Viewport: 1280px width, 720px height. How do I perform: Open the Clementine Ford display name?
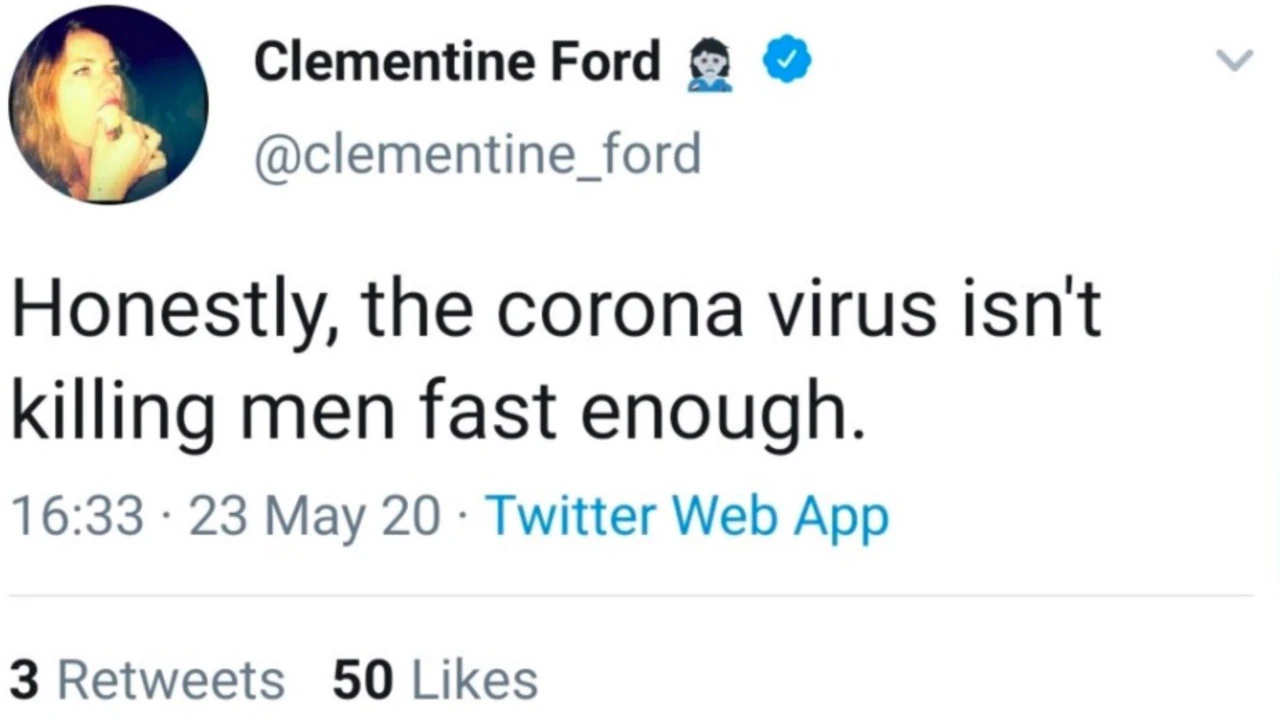pos(456,62)
